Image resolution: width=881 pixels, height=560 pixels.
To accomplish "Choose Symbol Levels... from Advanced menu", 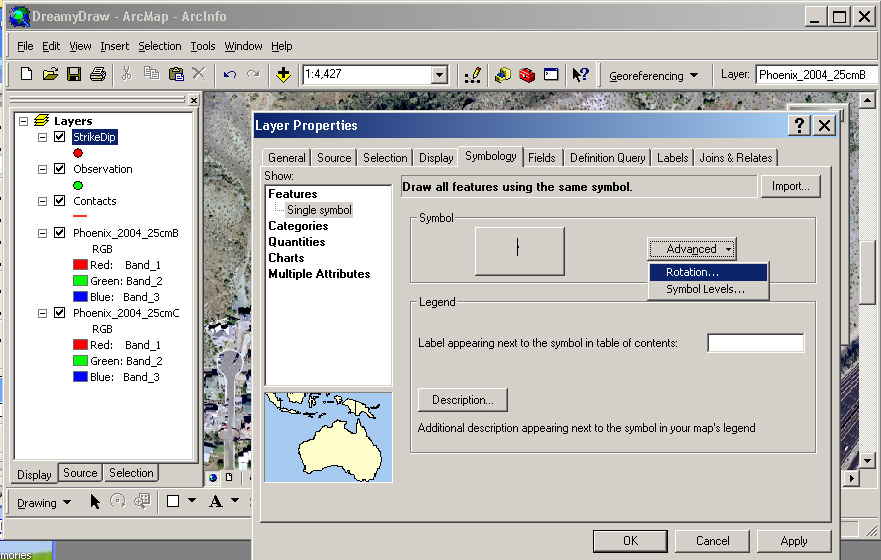I will click(x=709, y=289).
